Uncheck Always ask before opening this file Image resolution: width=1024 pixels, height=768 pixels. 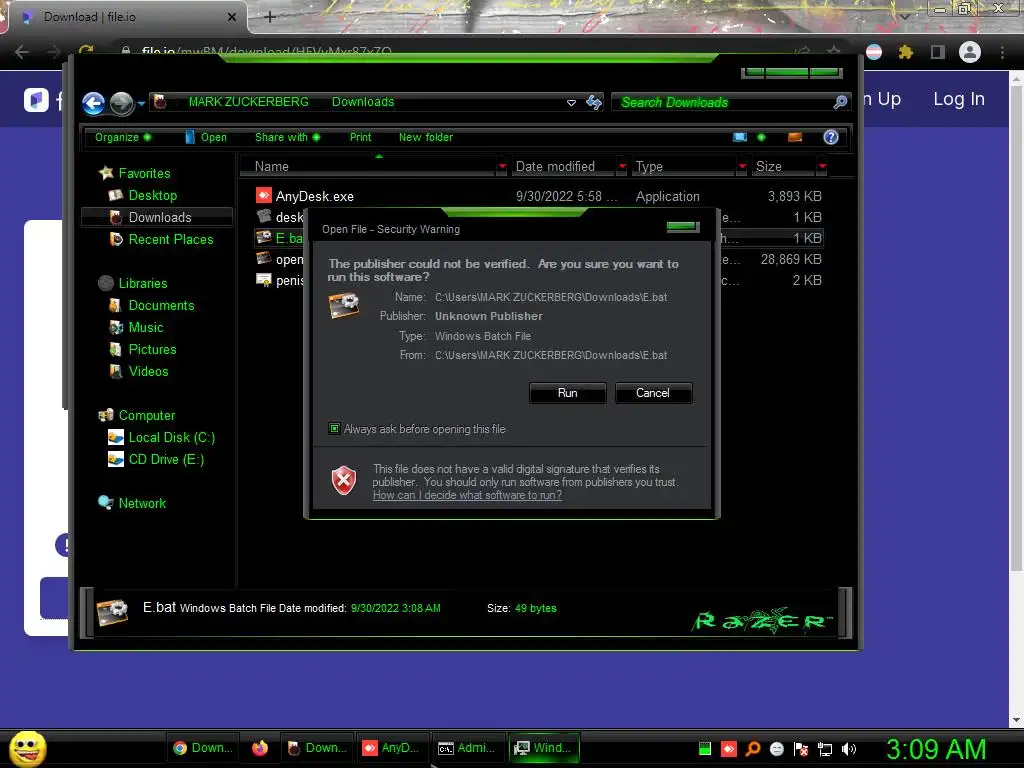pos(334,429)
